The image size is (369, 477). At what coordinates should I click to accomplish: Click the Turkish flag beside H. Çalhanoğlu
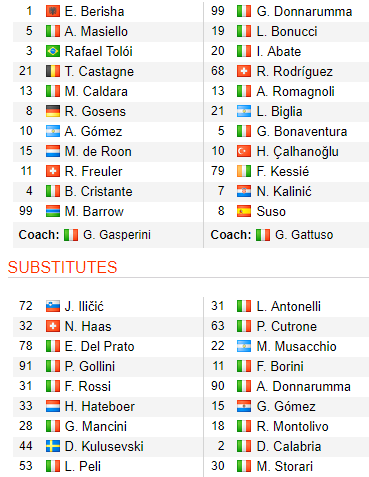pyautogui.click(x=244, y=151)
